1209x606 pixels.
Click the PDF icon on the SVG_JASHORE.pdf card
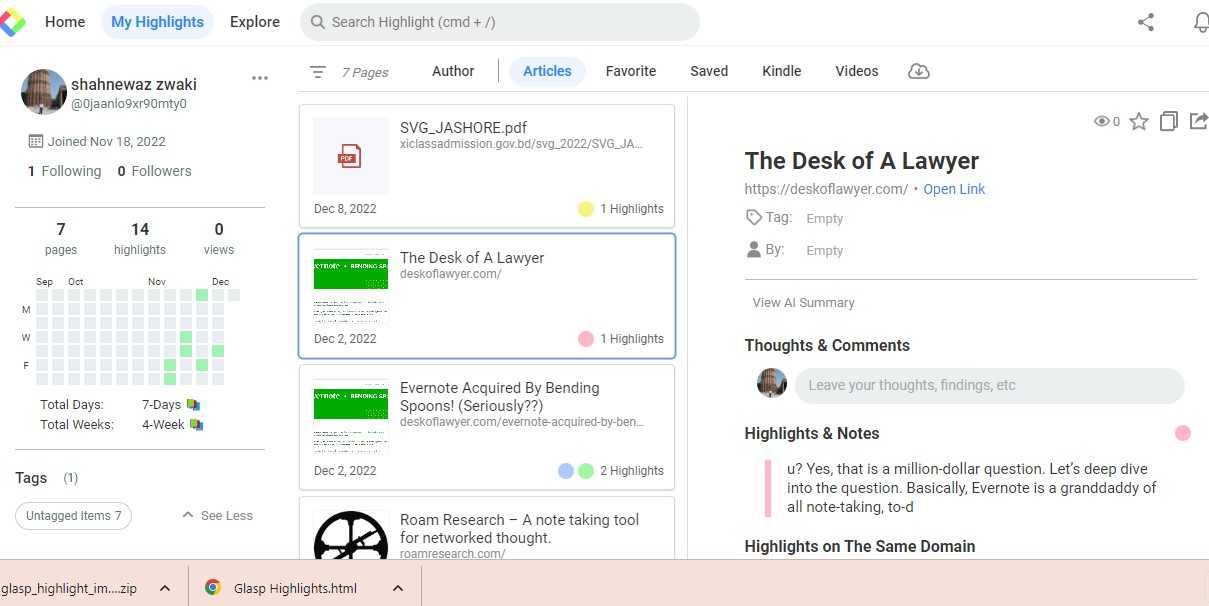coord(348,156)
